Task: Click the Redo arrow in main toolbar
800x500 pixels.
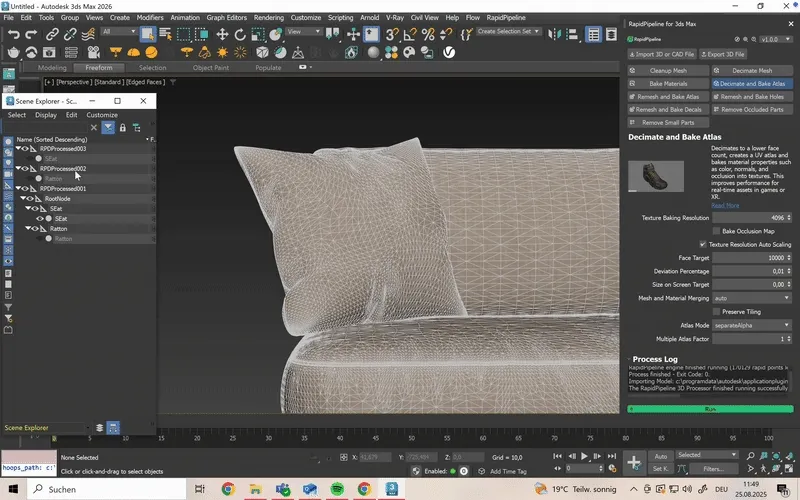Action: 31,34
